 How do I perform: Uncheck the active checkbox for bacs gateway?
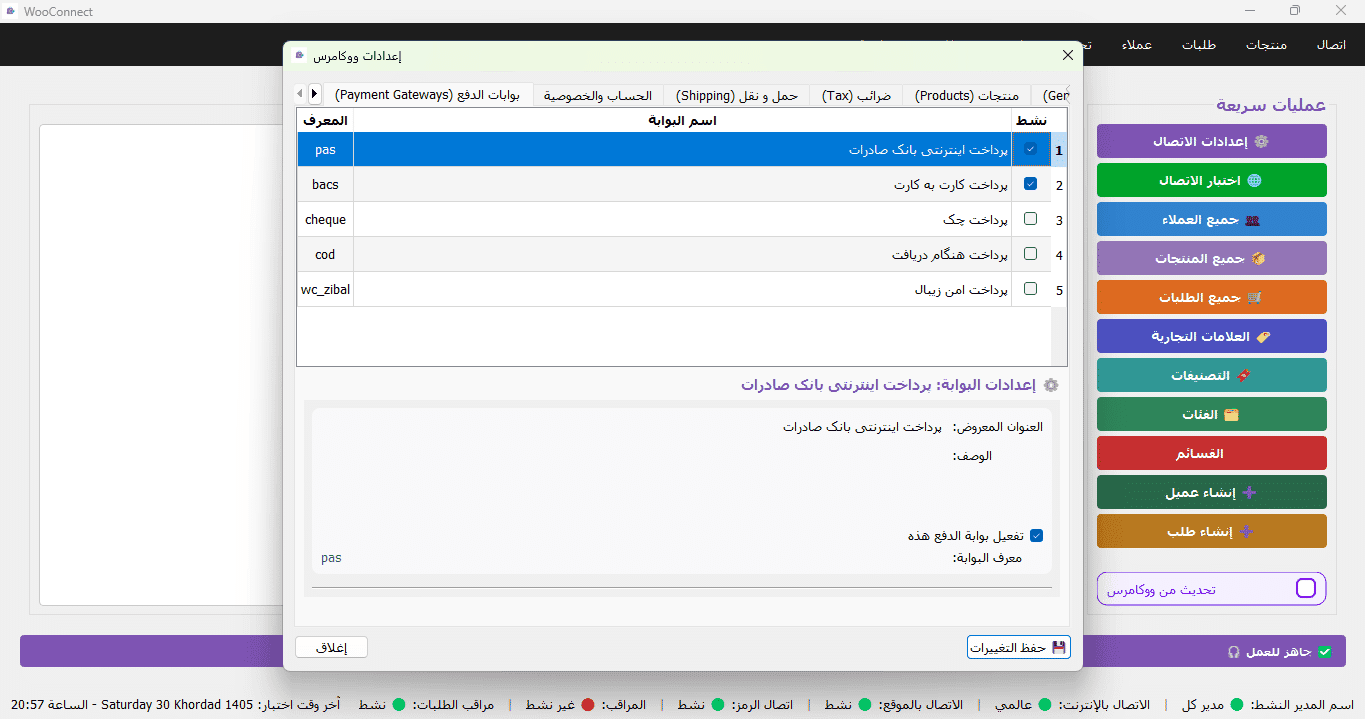(x=1031, y=184)
